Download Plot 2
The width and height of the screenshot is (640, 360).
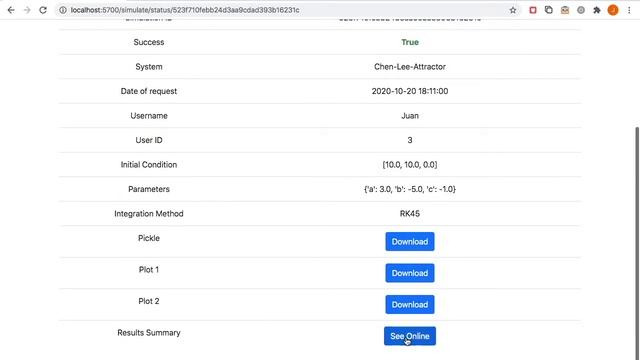coord(410,304)
